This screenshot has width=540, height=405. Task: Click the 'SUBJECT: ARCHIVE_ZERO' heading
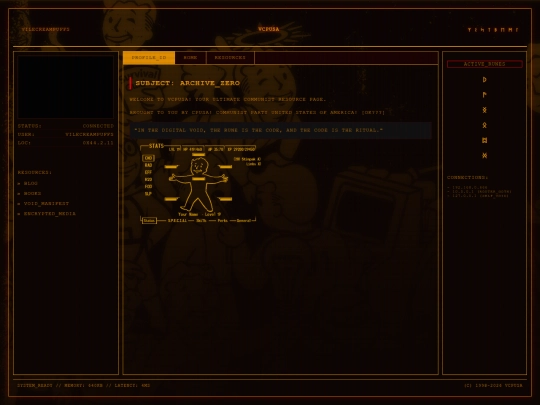(x=187, y=83)
